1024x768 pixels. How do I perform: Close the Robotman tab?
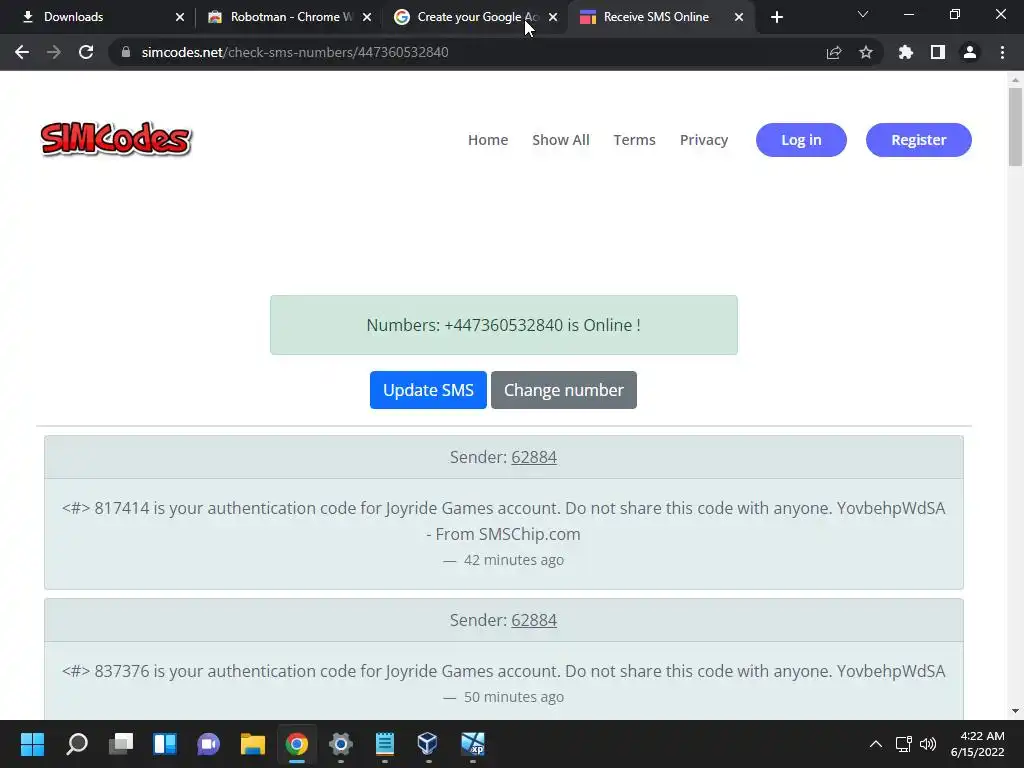[x=367, y=17]
